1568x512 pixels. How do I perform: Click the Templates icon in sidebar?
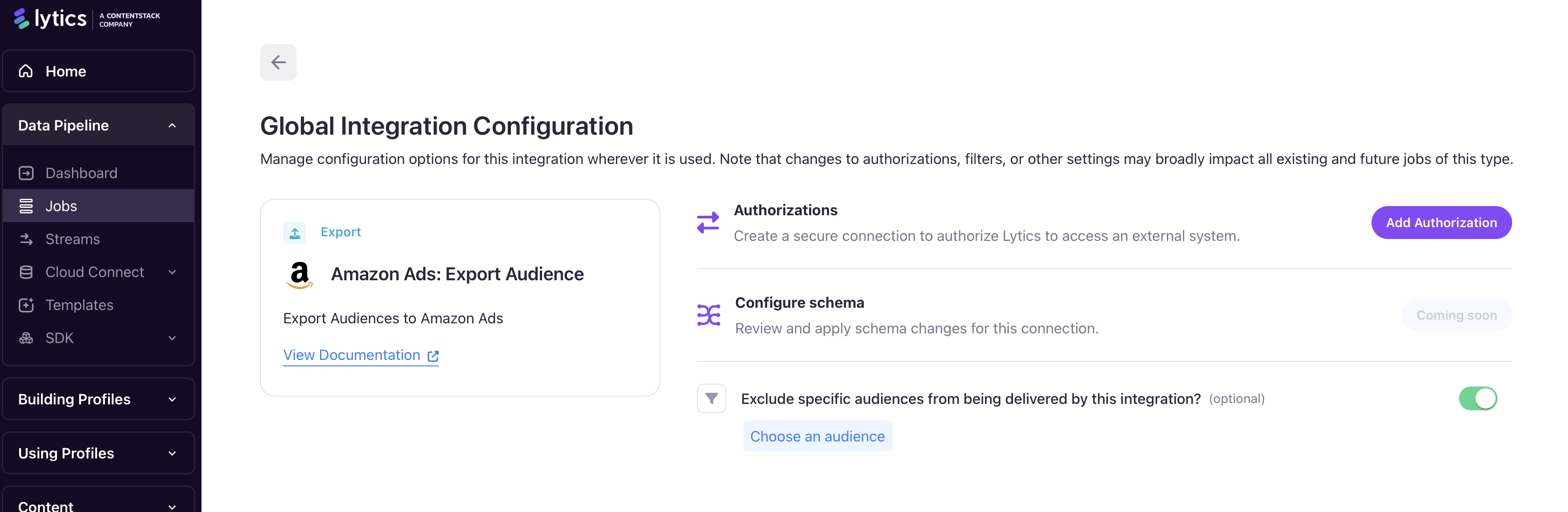(26, 305)
